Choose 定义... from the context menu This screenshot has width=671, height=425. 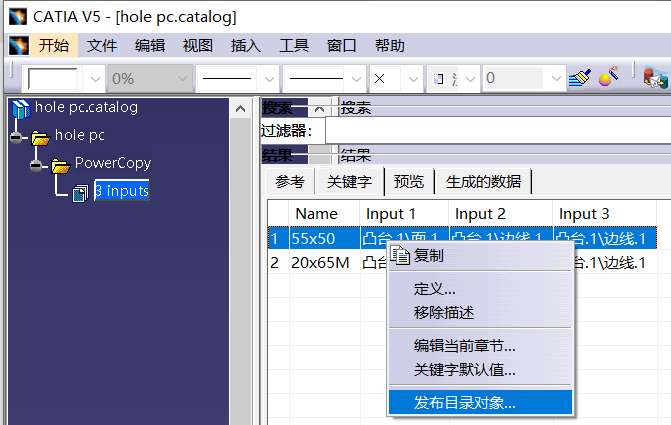[480, 289]
